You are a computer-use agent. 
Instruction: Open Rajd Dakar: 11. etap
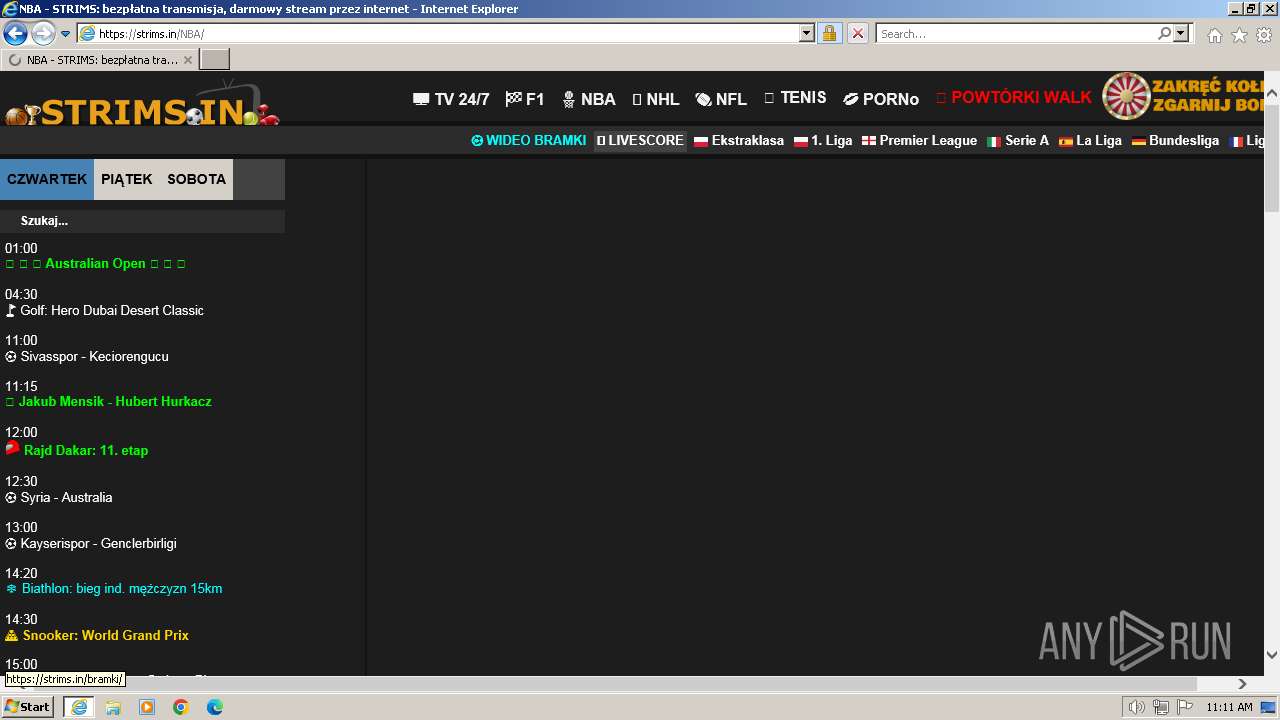[x=76, y=450]
